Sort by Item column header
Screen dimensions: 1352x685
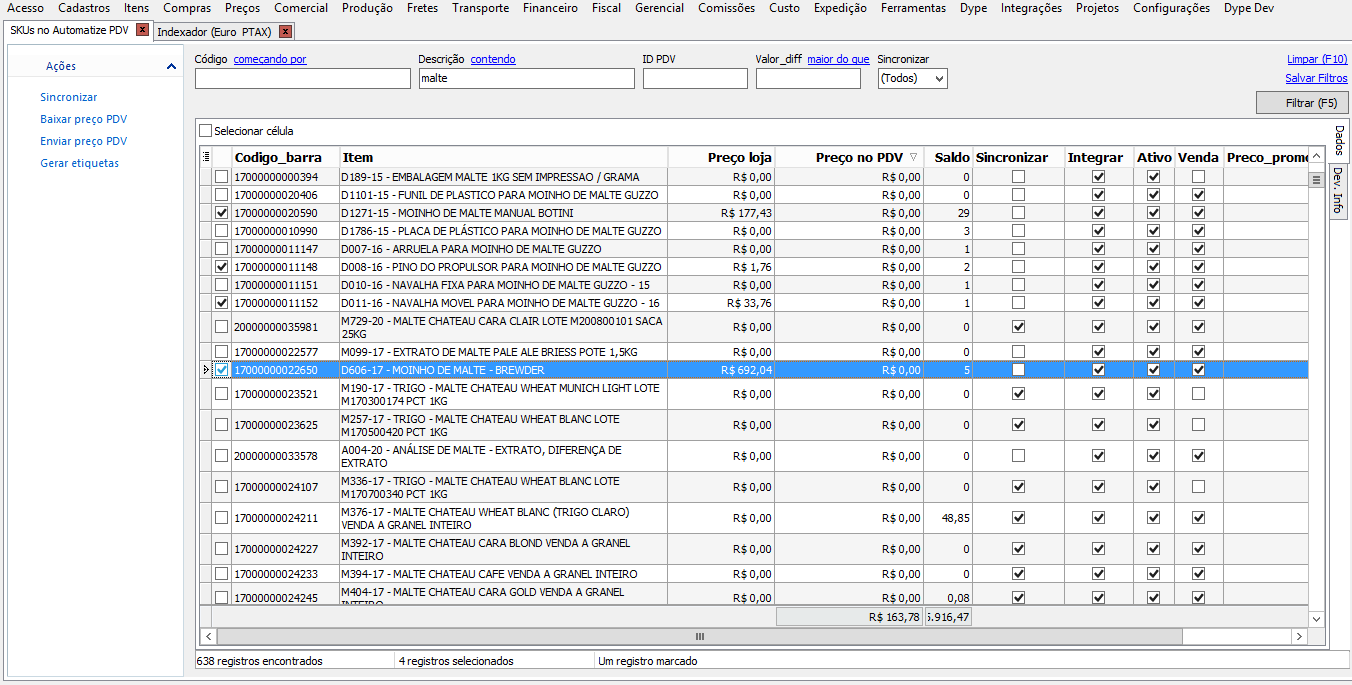click(504, 157)
